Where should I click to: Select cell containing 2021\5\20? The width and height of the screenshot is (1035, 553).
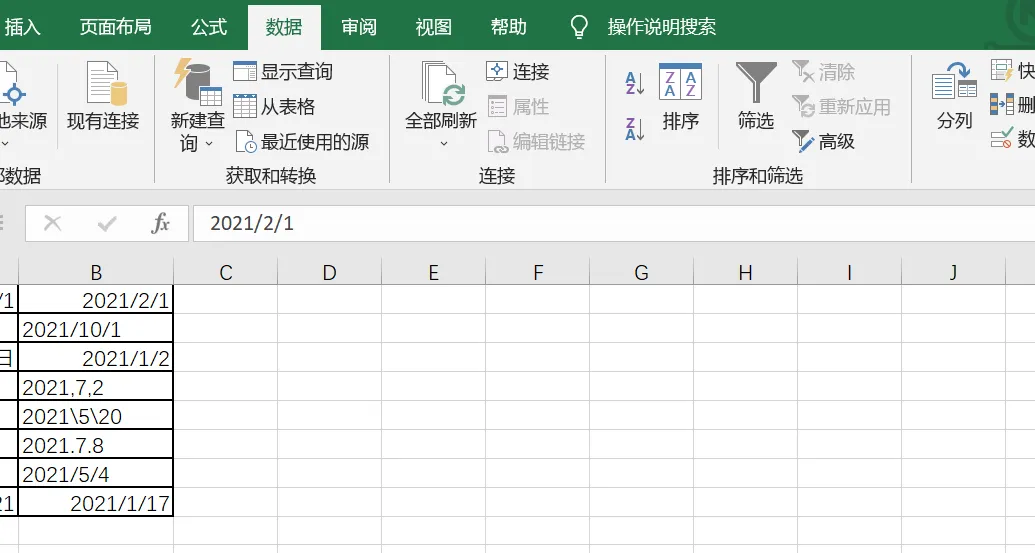tap(96, 416)
